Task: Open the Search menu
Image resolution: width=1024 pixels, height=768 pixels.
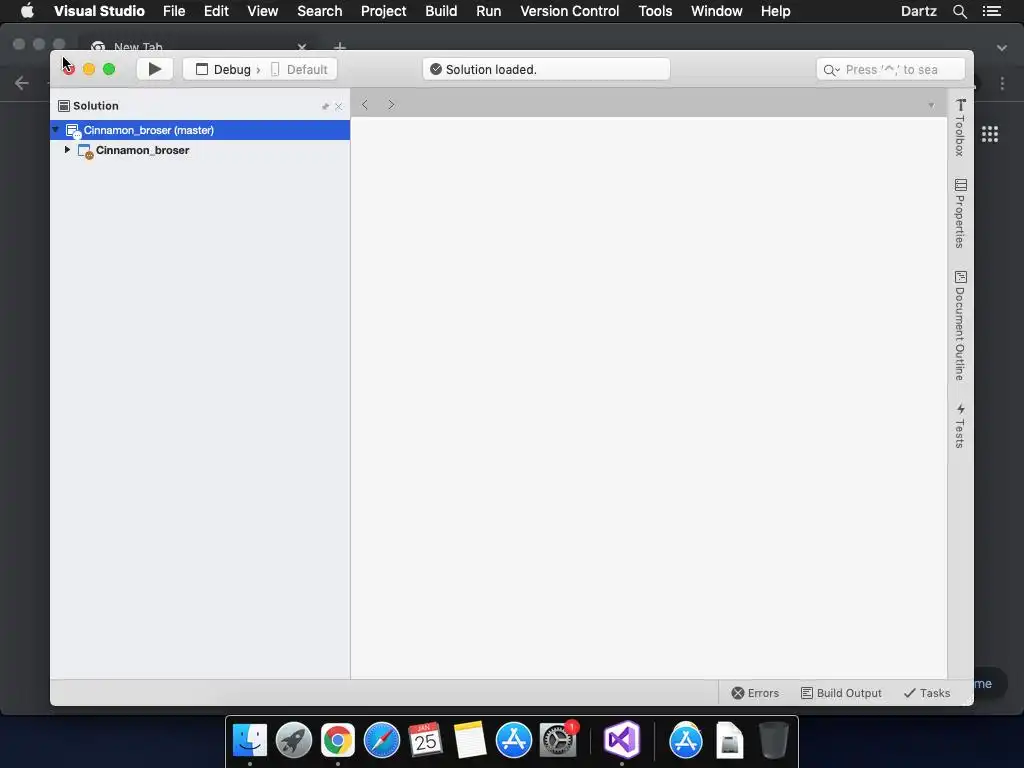Action: coord(319,11)
